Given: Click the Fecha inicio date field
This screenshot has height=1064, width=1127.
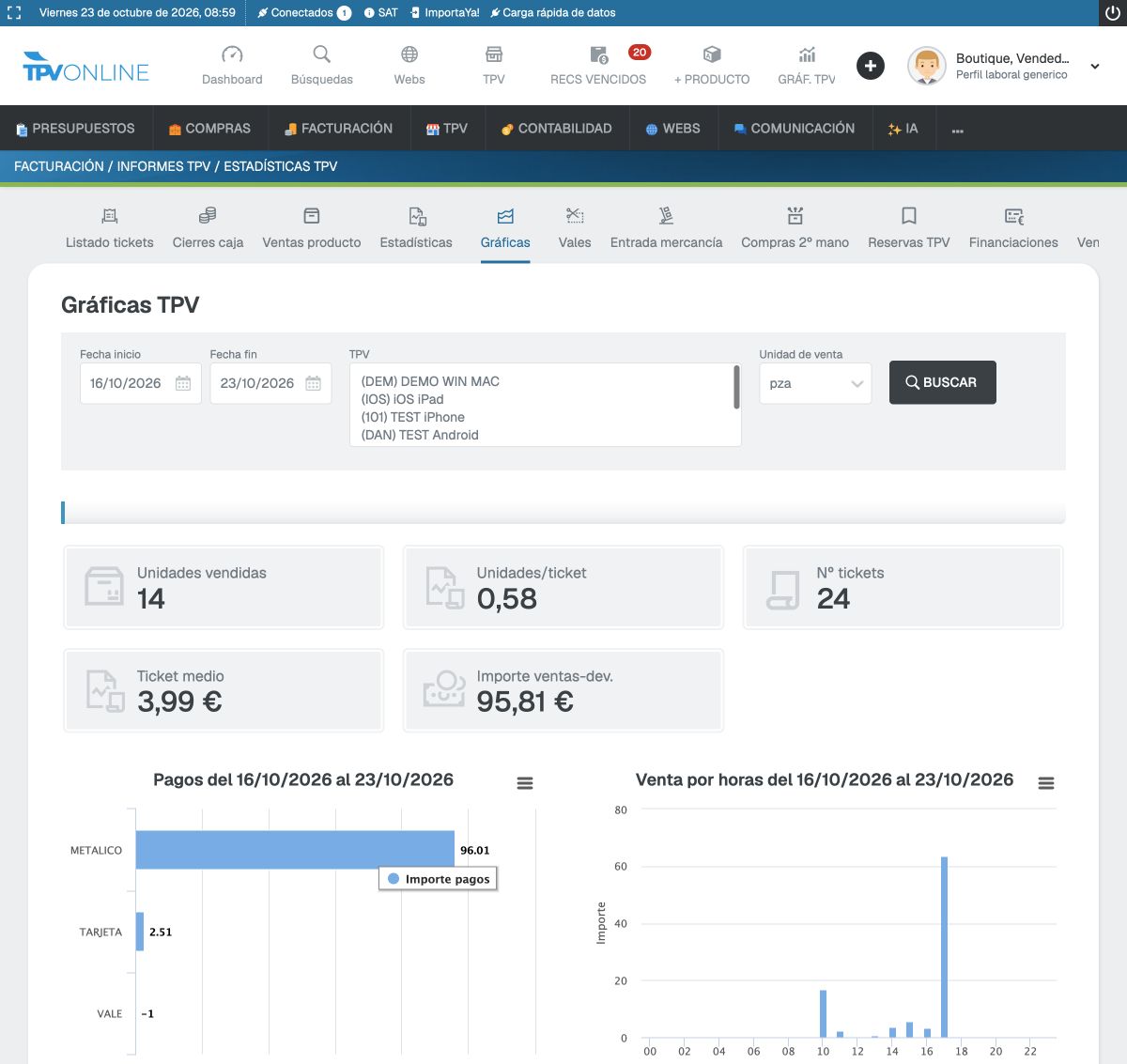Looking at the screenshot, I should [141, 383].
